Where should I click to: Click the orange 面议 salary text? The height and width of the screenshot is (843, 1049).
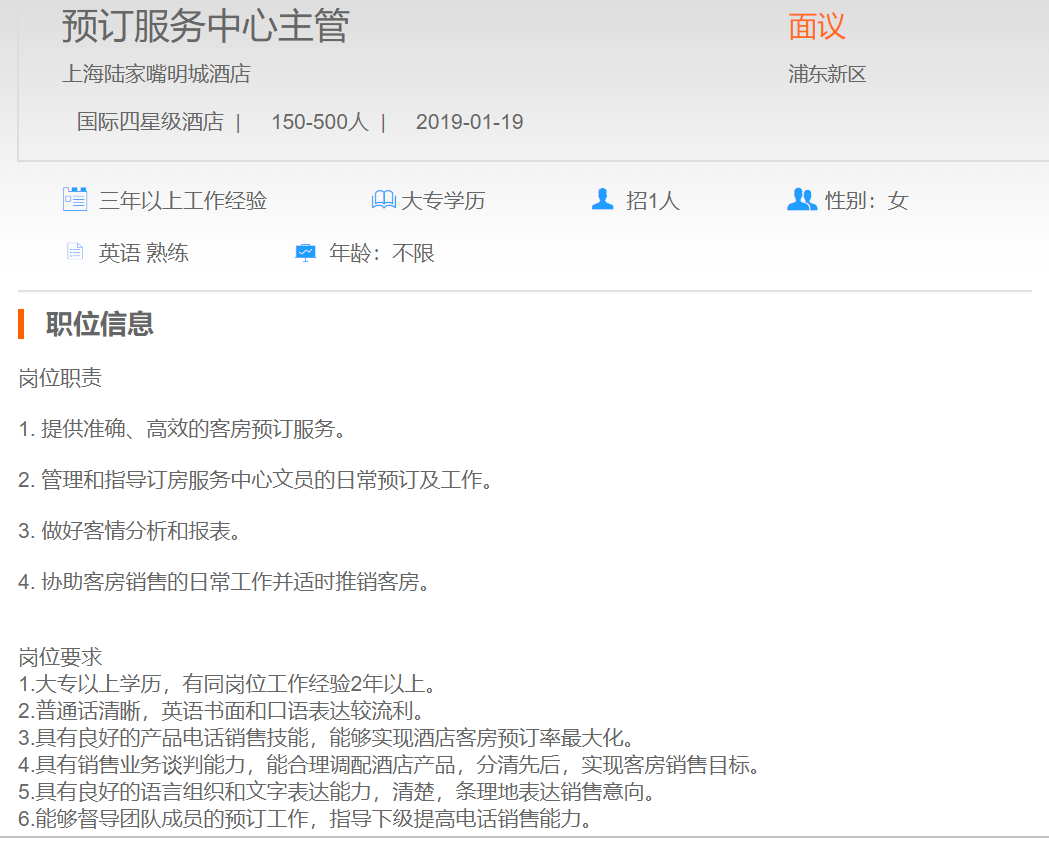tap(817, 27)
